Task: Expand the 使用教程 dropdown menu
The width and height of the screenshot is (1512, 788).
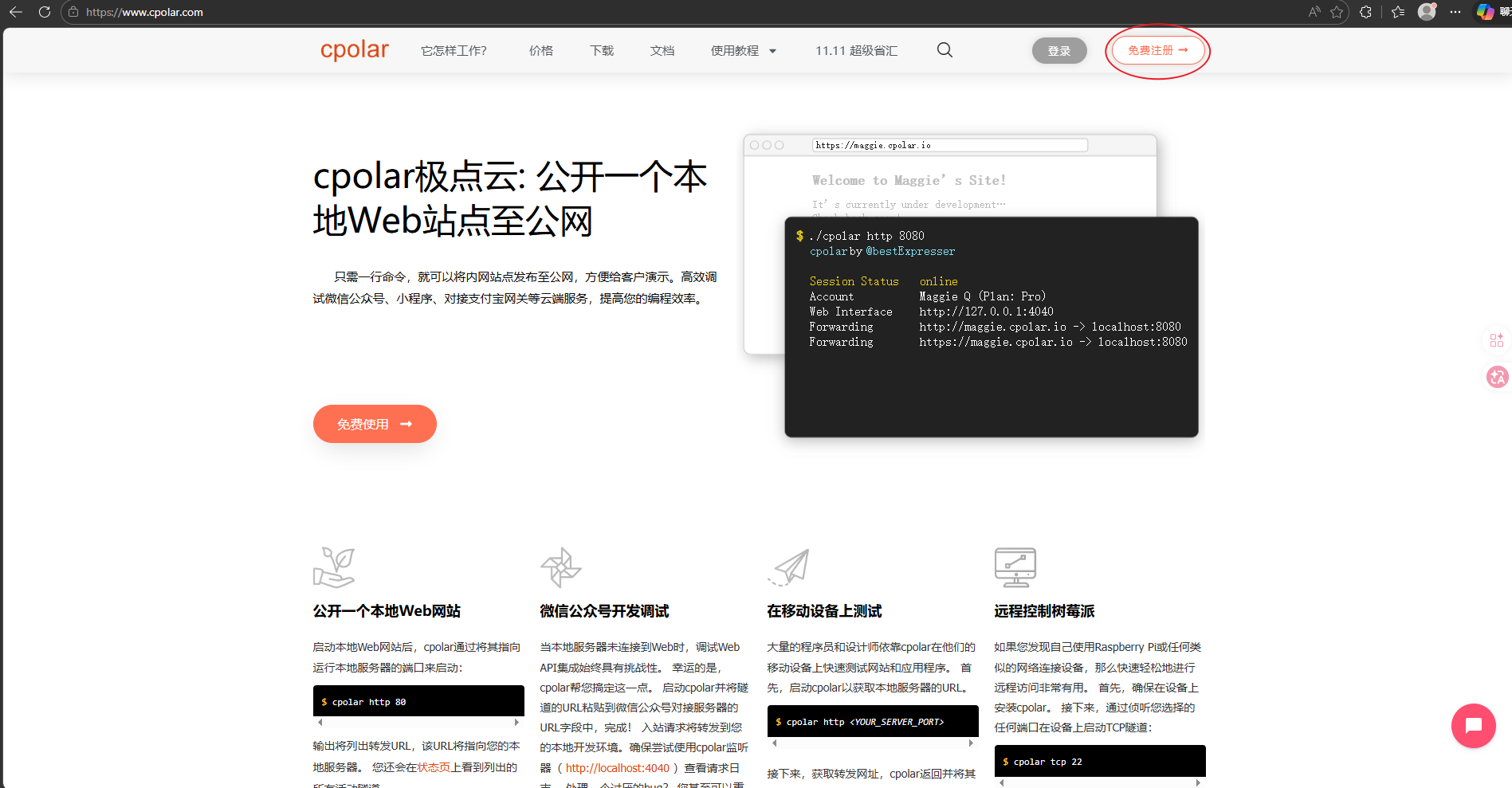Action: tap(743, 50)
